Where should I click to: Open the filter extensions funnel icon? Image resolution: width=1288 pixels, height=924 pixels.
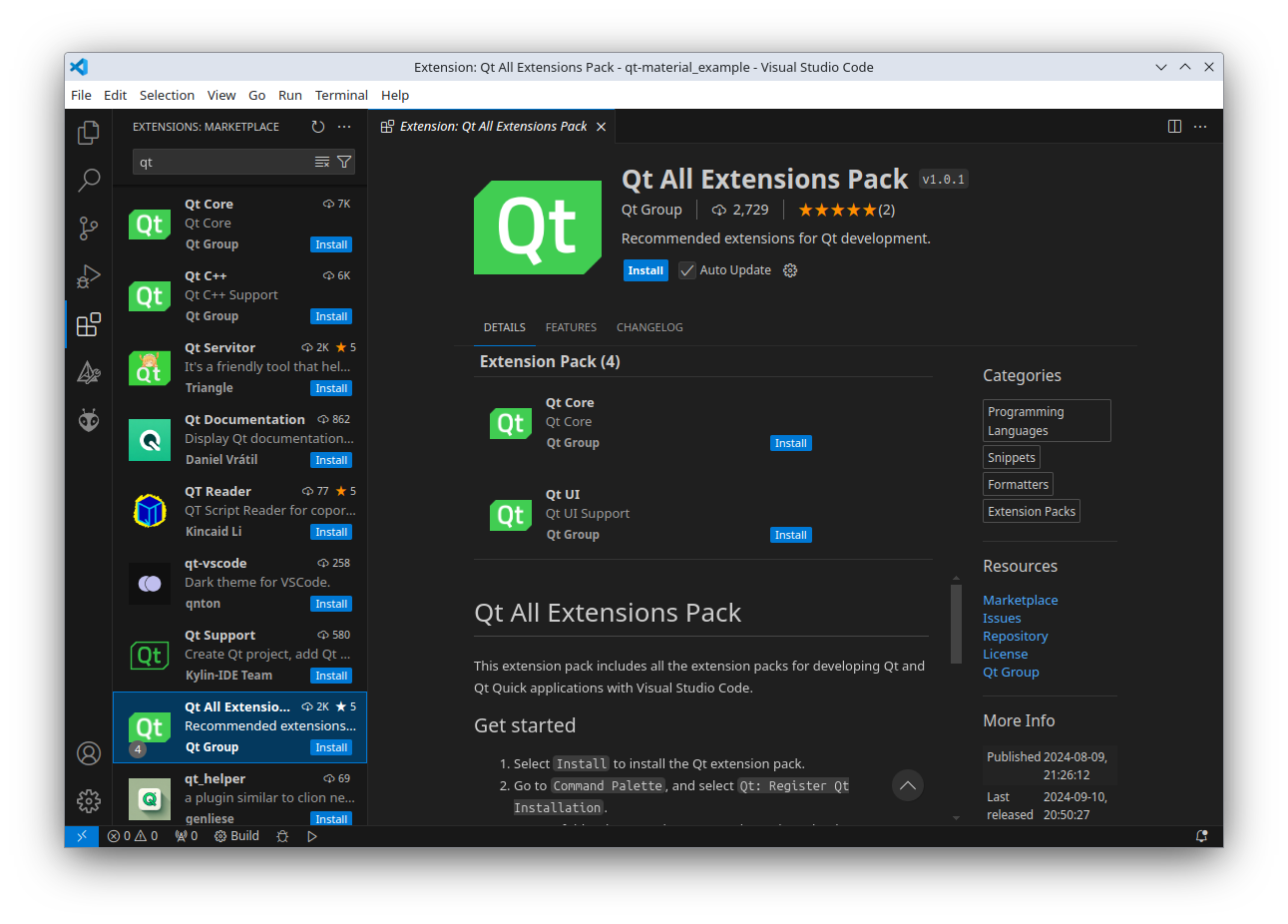point(344,162)
